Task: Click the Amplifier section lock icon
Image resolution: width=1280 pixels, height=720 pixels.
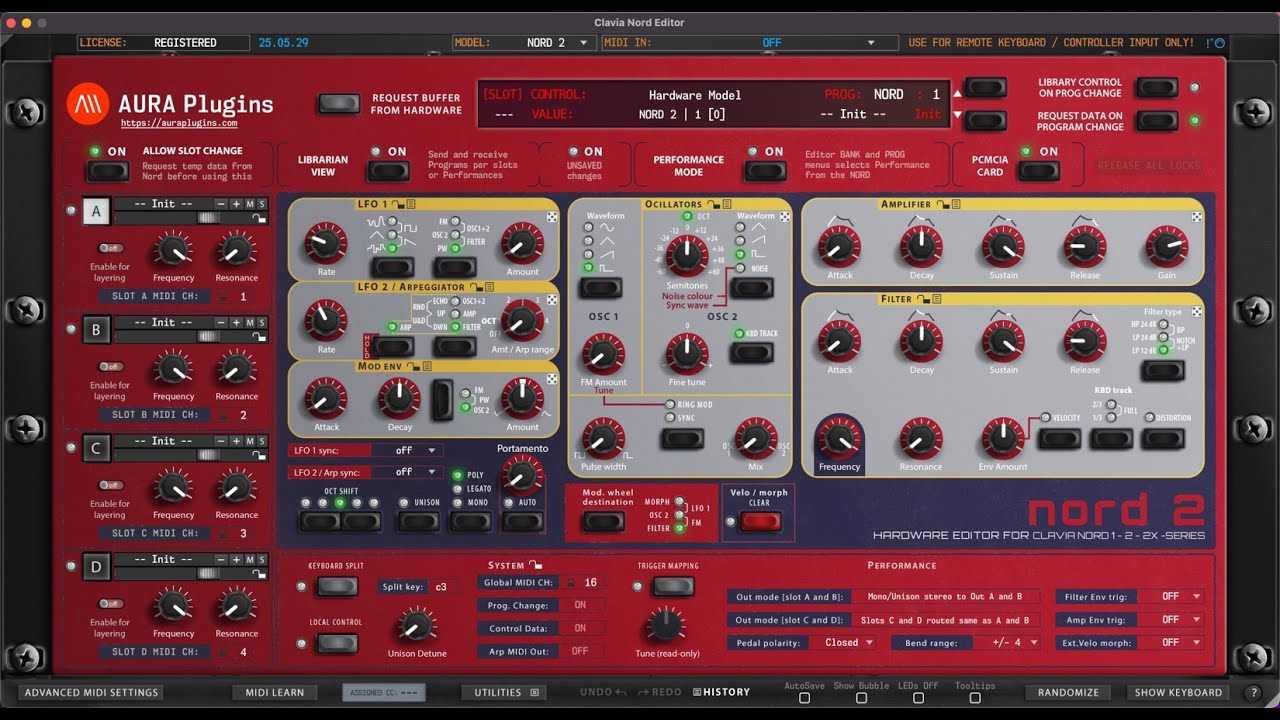Action: click(942, 204)
